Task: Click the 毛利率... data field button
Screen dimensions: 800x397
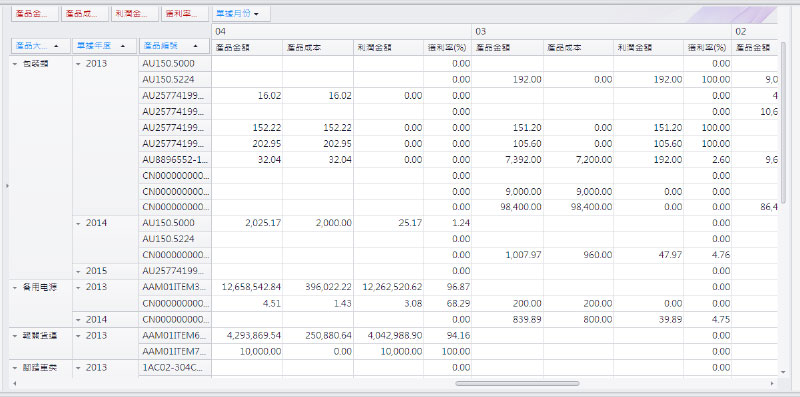Action: (x=185, y=14)
